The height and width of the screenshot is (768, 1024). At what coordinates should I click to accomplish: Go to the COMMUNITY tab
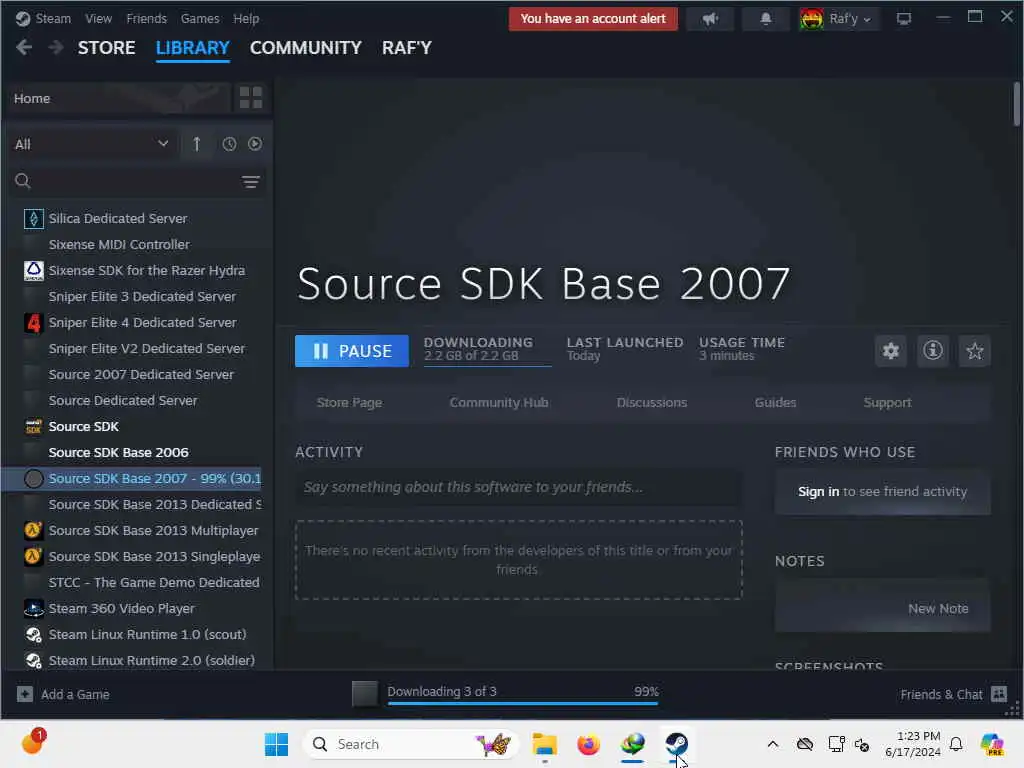(x=306, y=48)
